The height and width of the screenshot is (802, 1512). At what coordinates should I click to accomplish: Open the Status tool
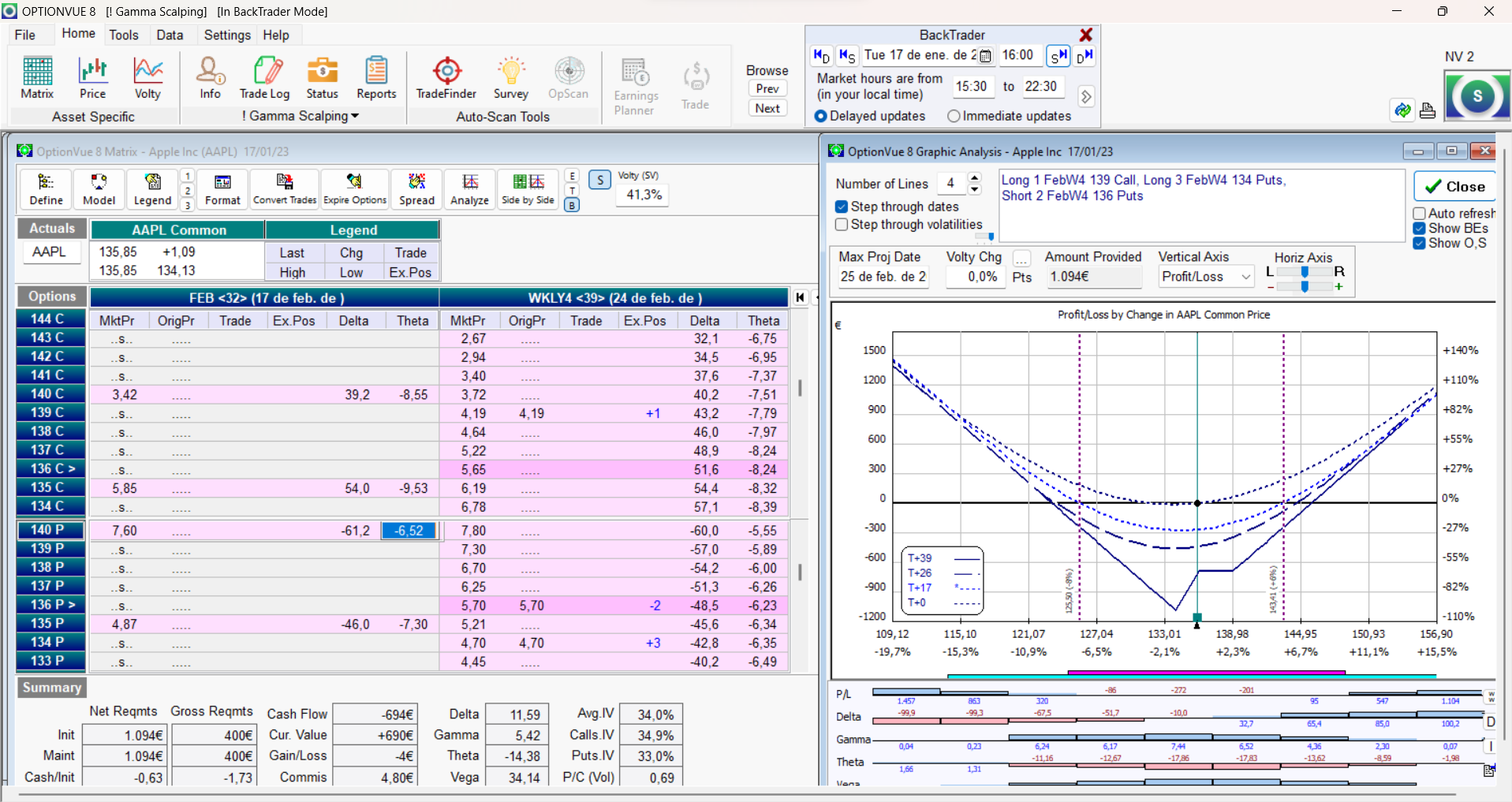(x=322, y=78)
